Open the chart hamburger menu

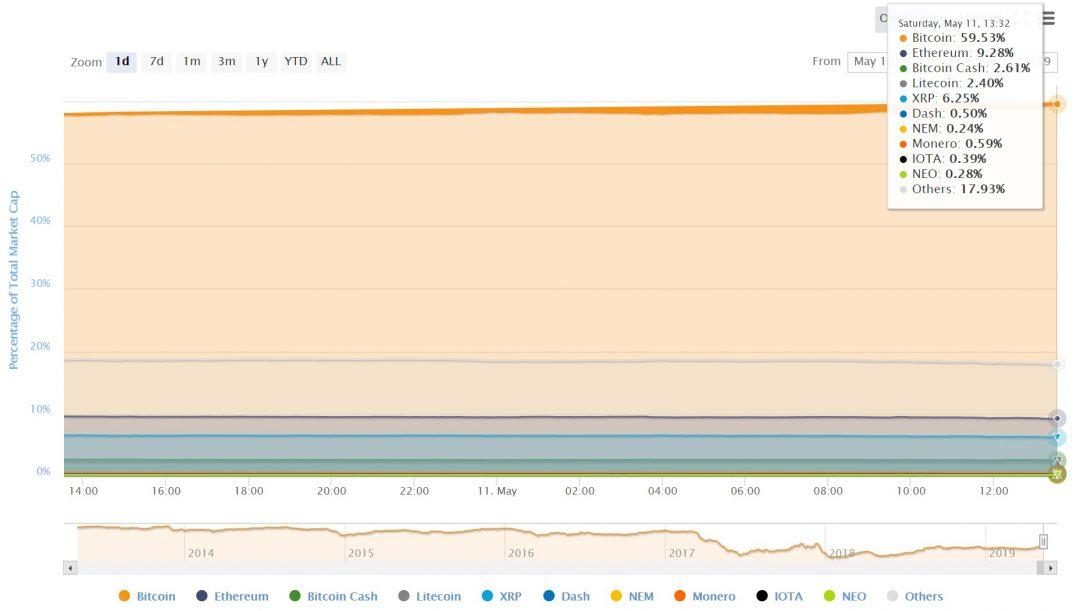[1048, 19]
